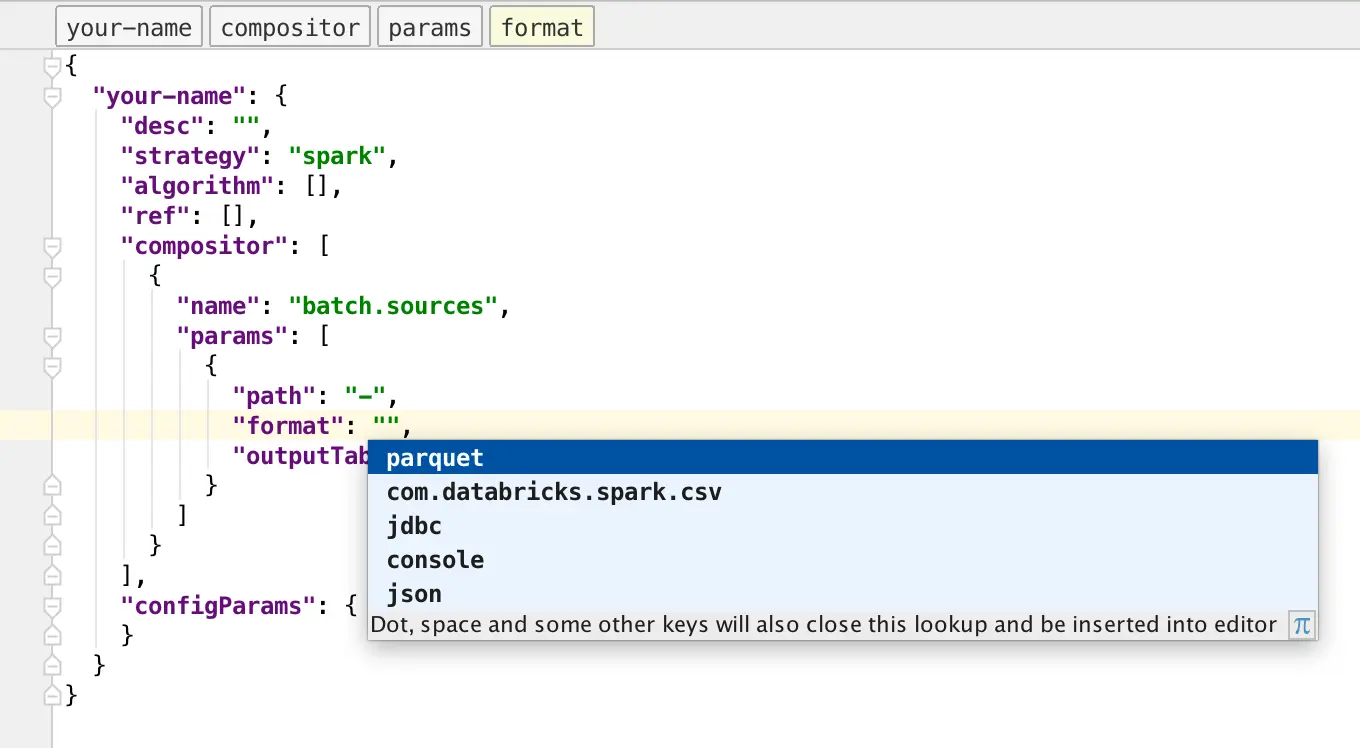Click fold marker beside the lone "]" line
The height and width of the screenshot is (748, 1360).
(x=53, y=516)
